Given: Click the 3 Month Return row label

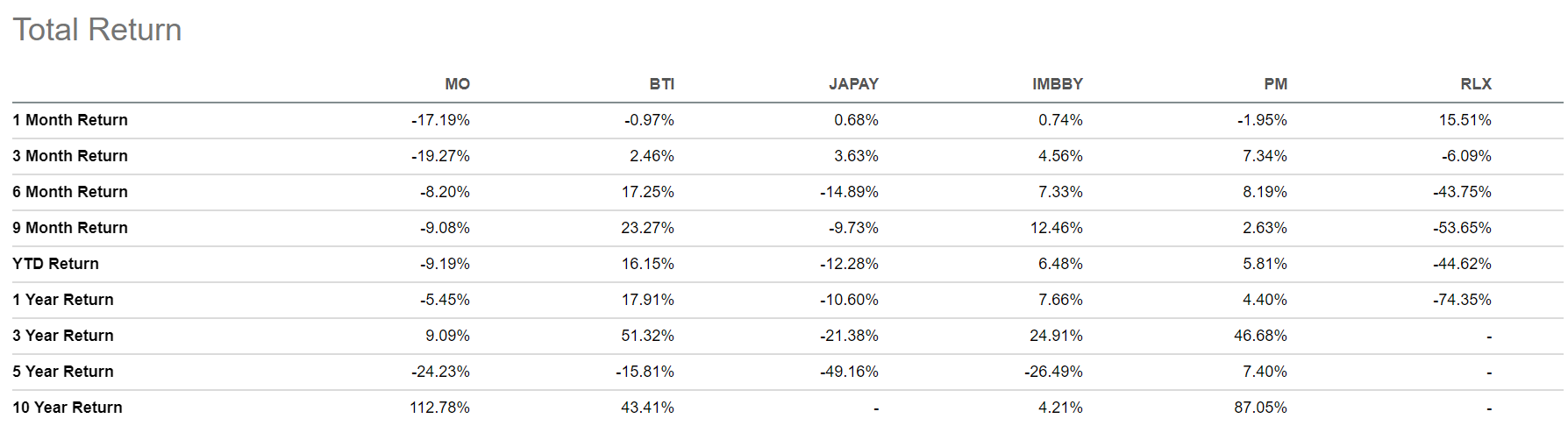Looking at the screenshot, I should tap(70, 156).
